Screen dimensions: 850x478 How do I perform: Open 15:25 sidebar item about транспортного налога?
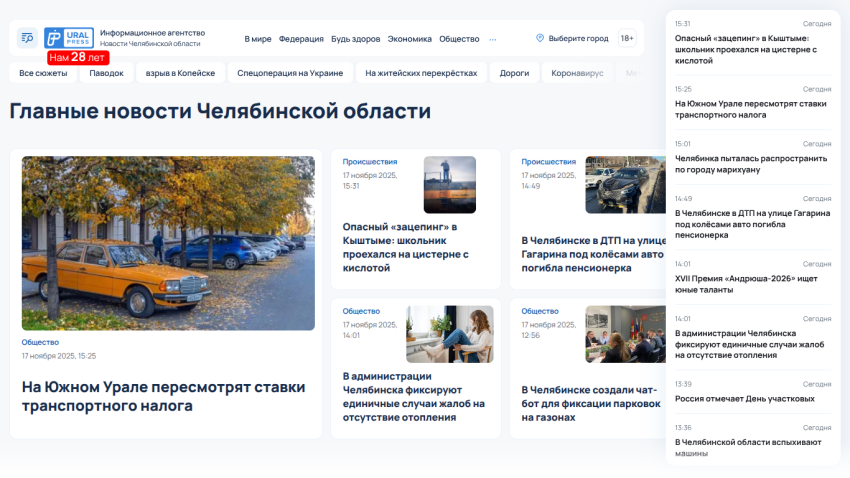pos(751,109)
